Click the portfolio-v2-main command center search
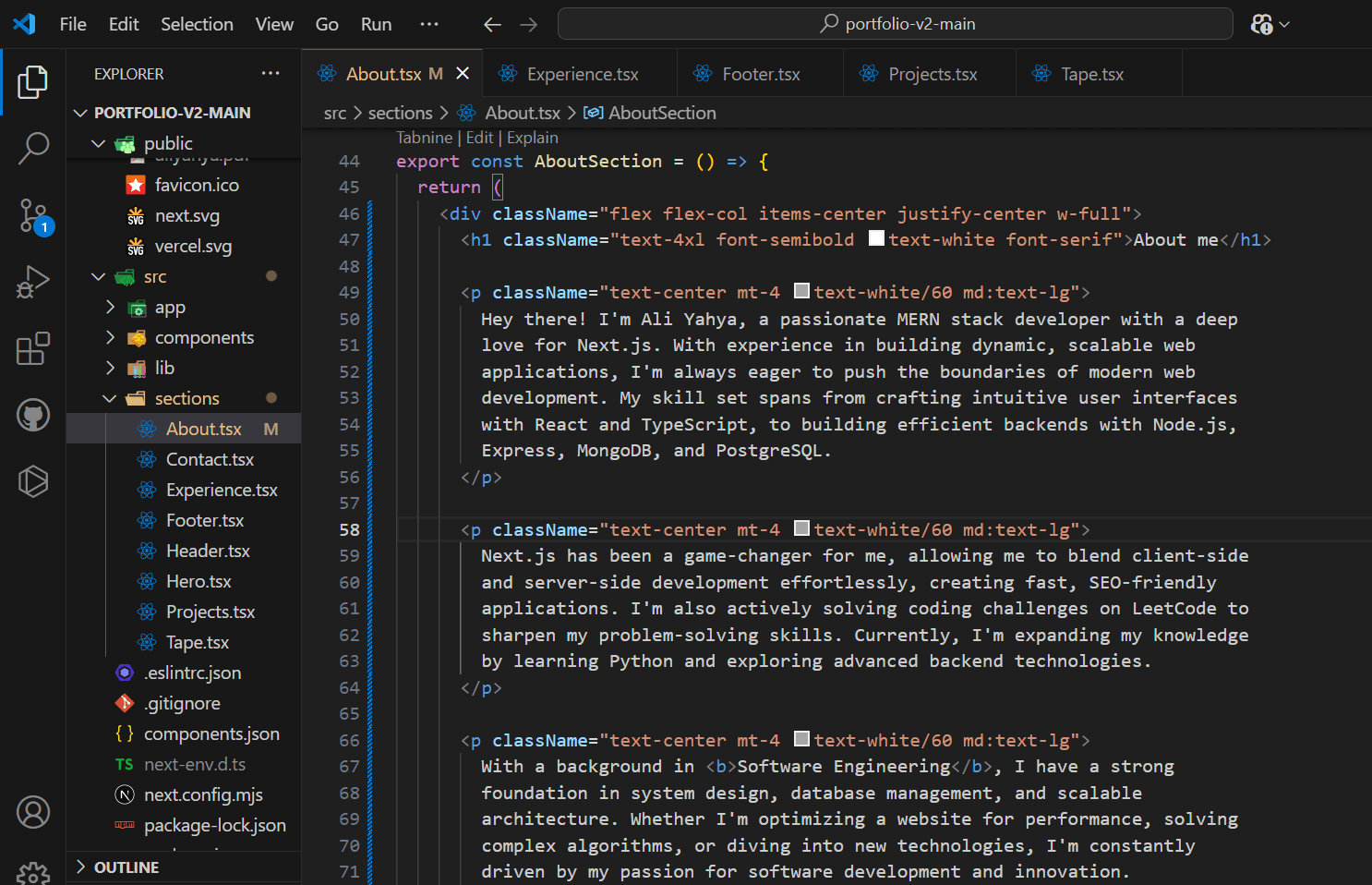This screenshot has width=1372, height=885. pos(895,24)
